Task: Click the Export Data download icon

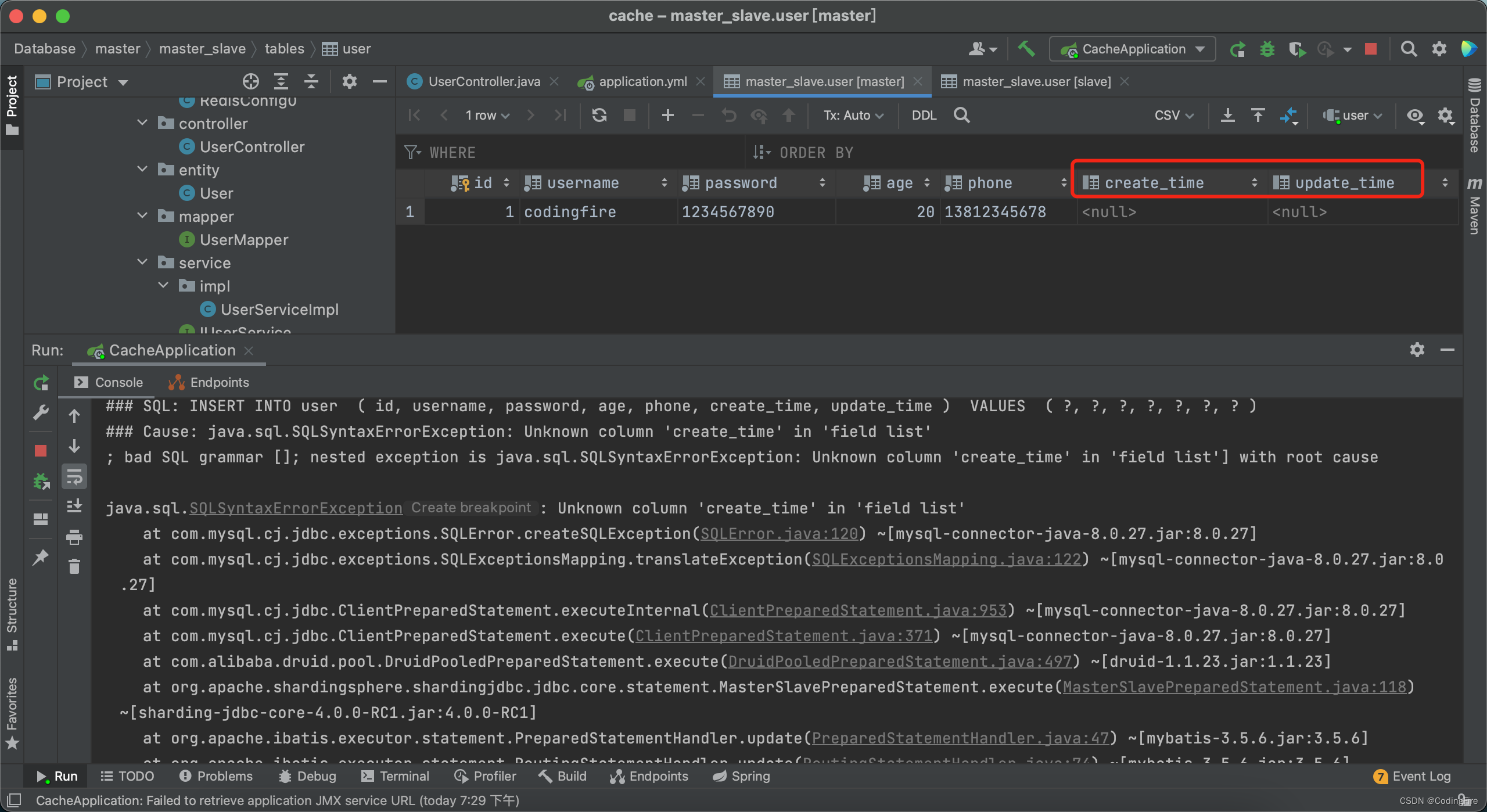Action: point(1227,115)
